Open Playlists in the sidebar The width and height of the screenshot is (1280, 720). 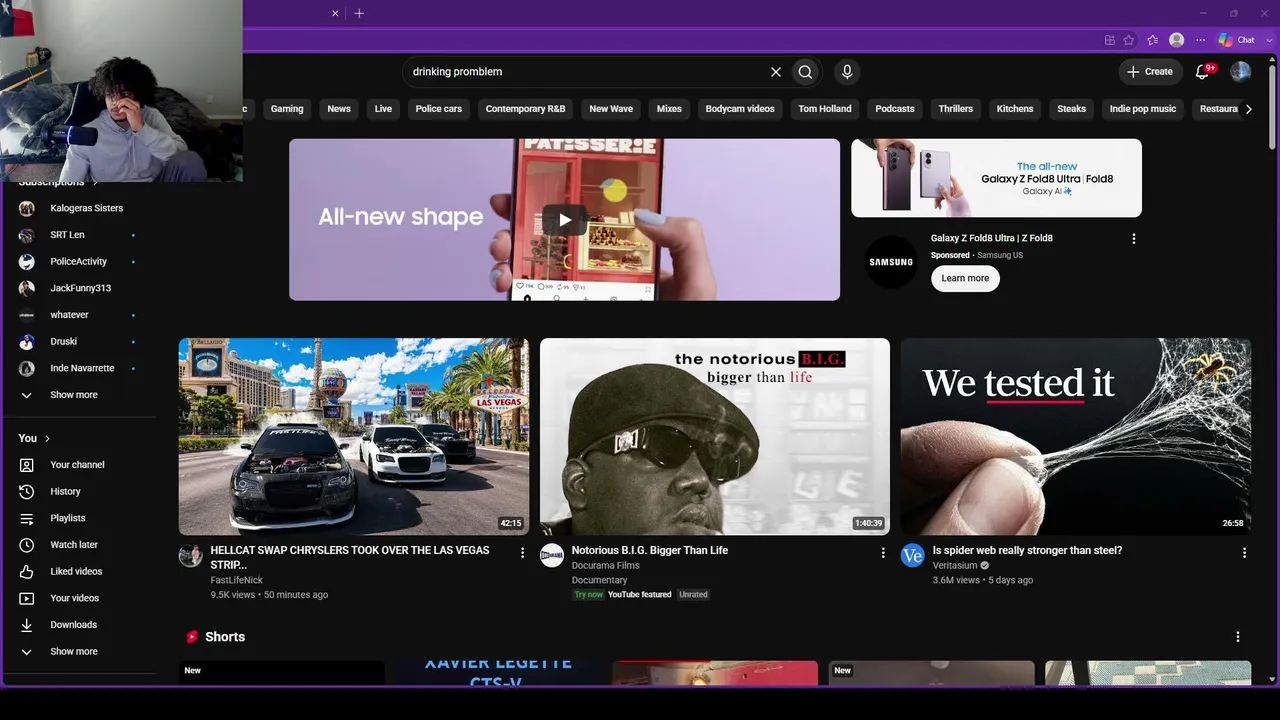(78, 518)
